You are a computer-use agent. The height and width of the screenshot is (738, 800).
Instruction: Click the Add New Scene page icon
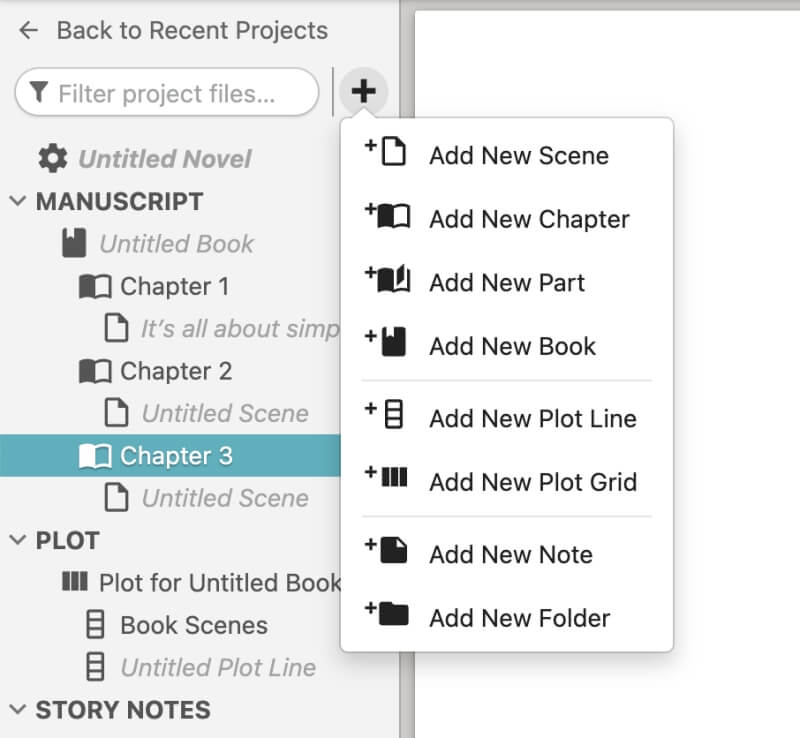point(386,151)
